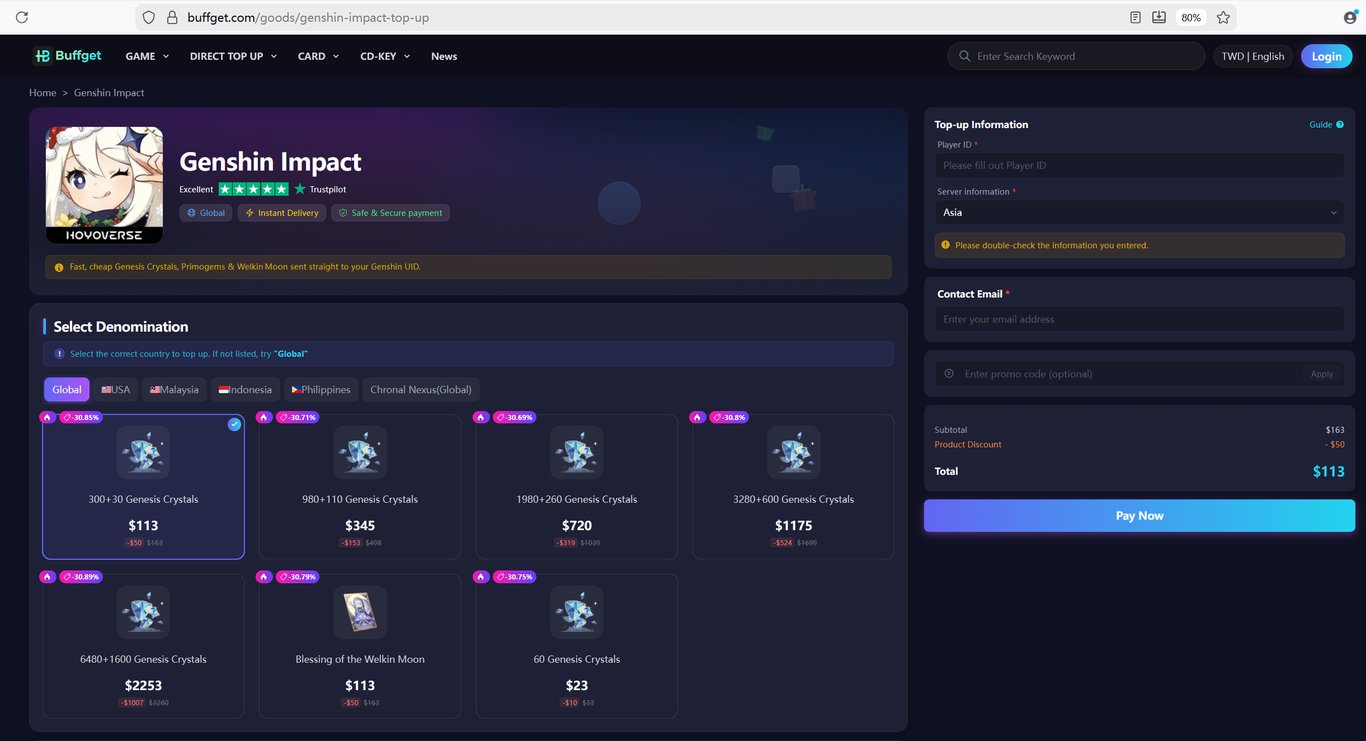Click the blue checkmark on the 300+30 card
1366x741 pixels.
[234, 424]
